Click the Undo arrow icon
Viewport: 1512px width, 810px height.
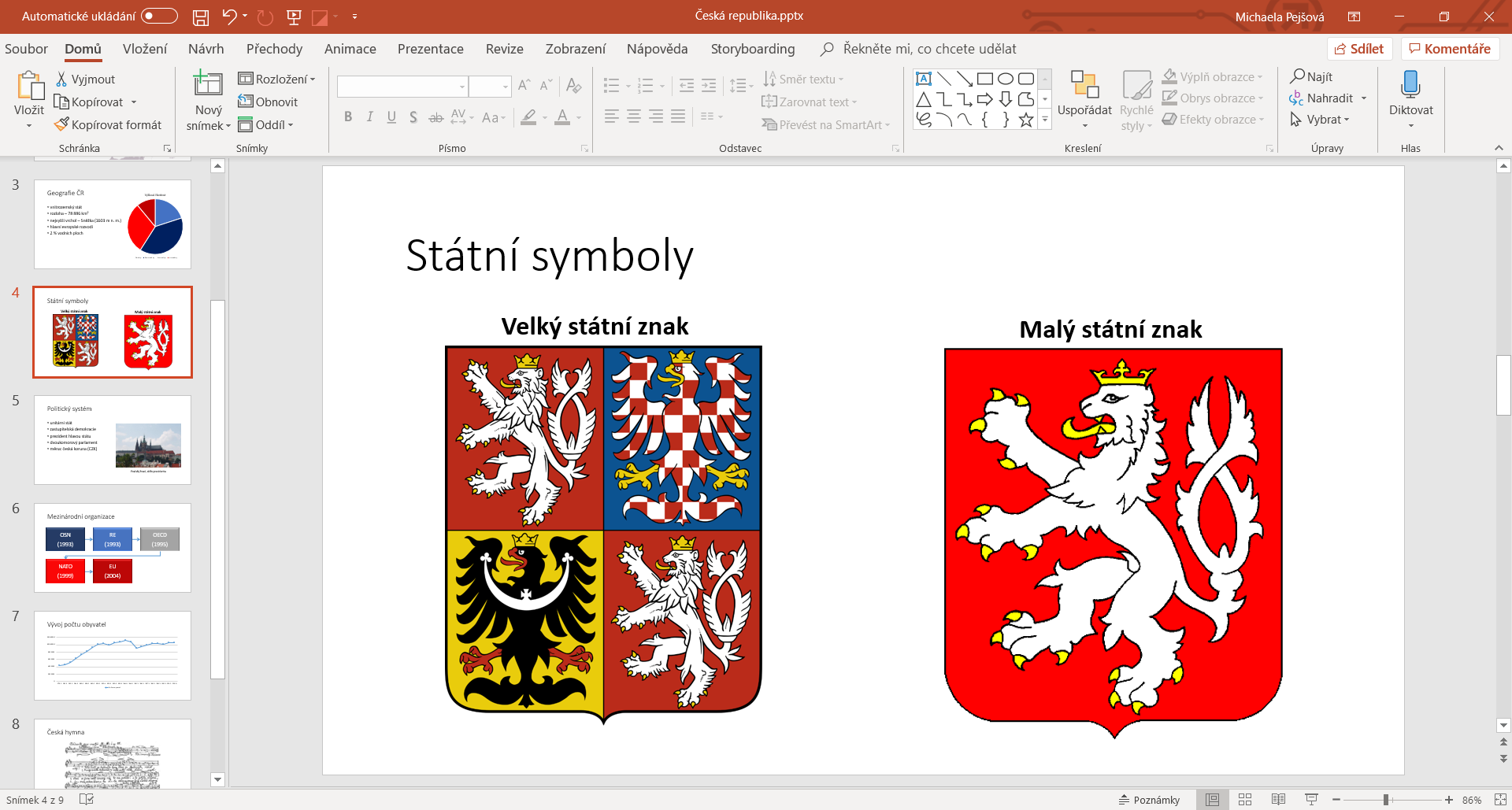point(229,17)
